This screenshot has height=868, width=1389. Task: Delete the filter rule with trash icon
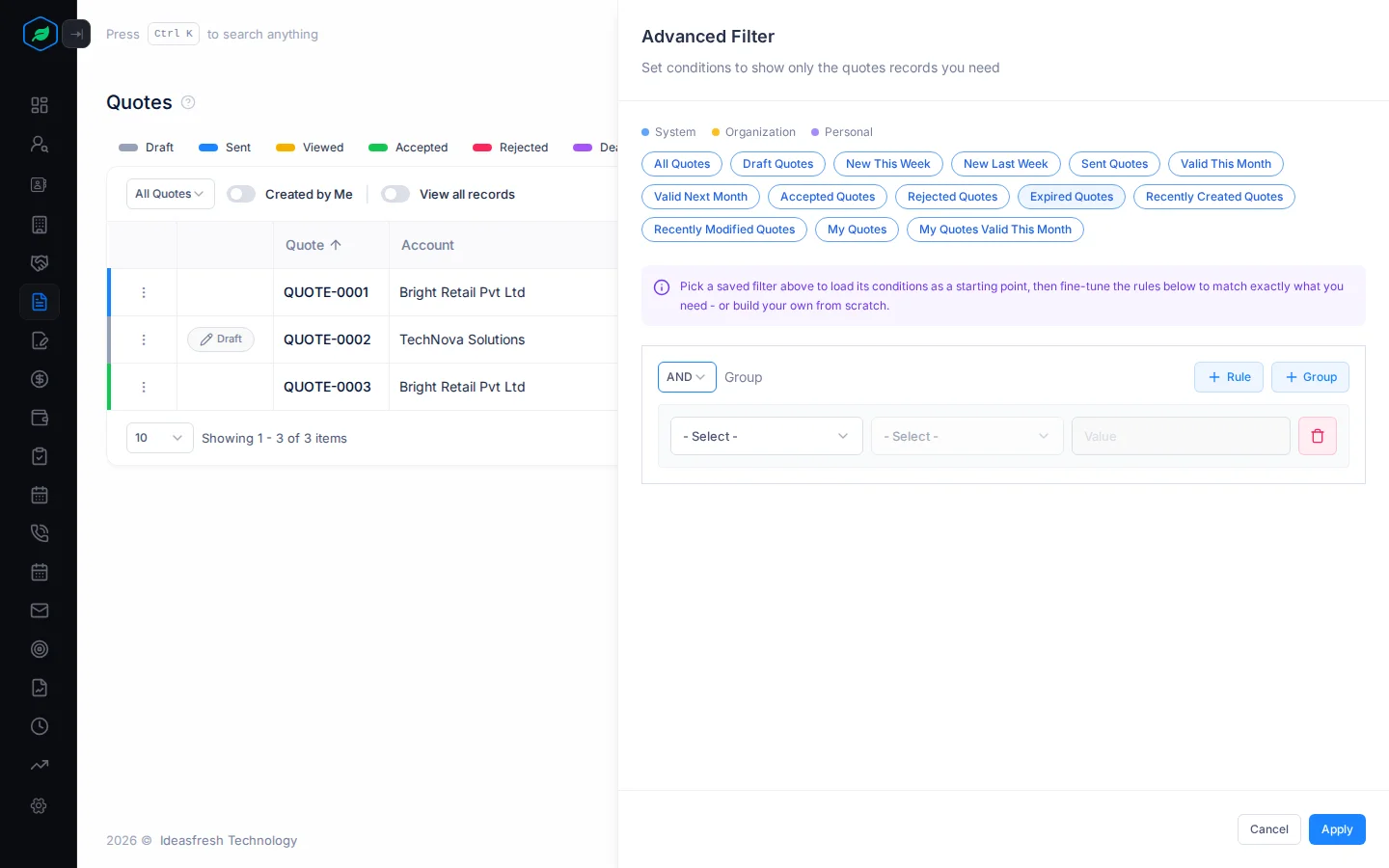pos(1318,436)
